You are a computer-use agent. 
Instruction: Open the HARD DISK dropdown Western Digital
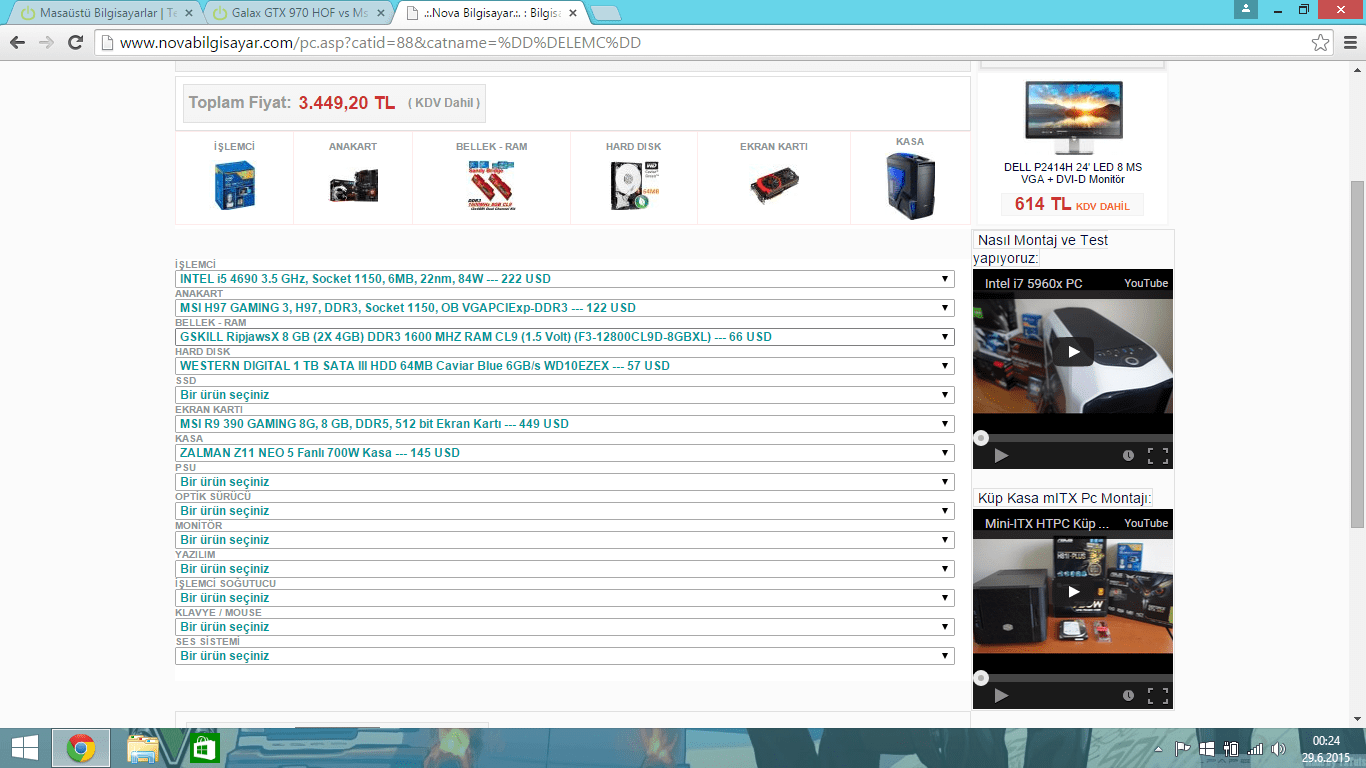pos(565,366)
